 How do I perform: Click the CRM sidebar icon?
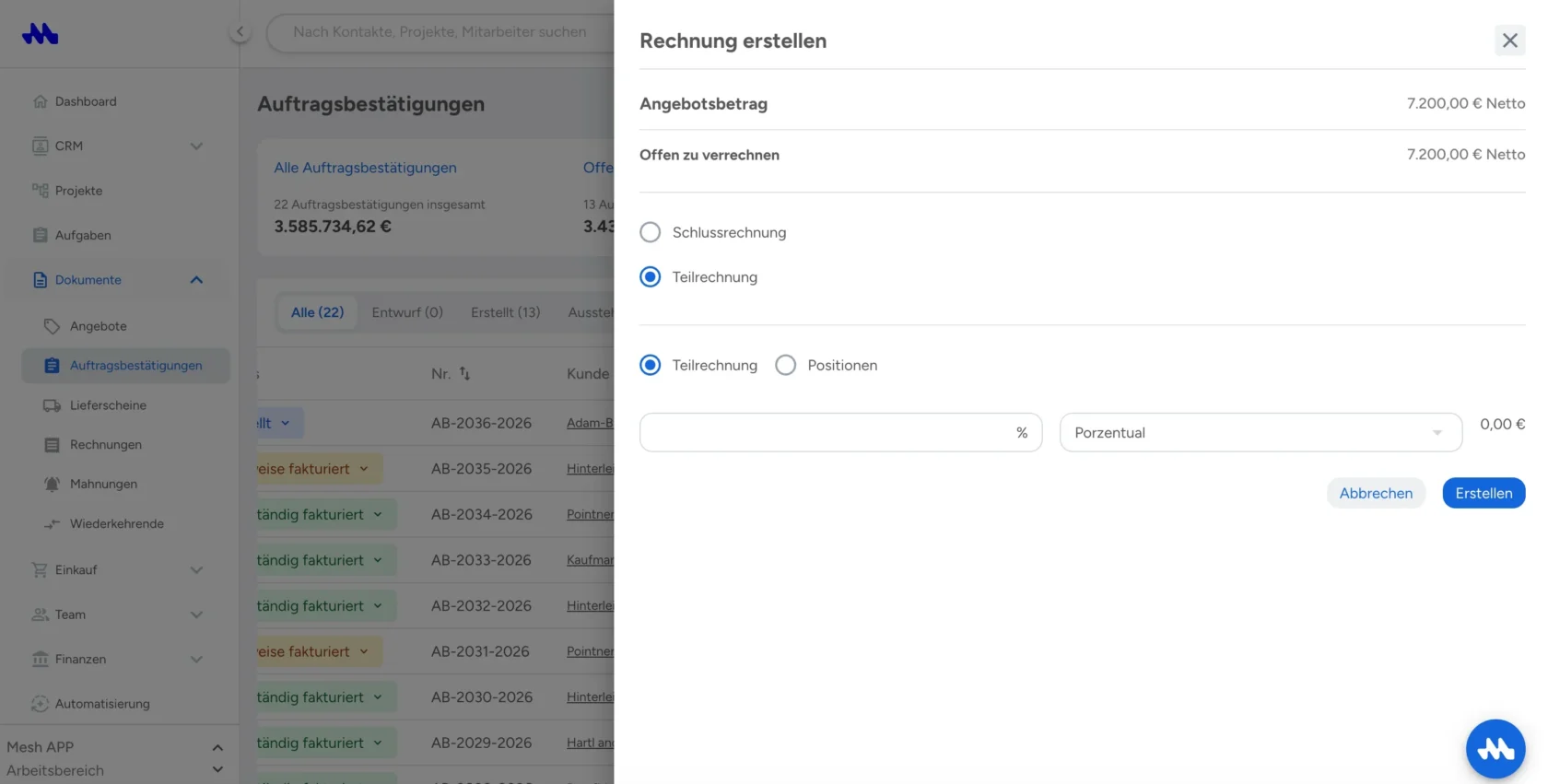pos(40,146)
